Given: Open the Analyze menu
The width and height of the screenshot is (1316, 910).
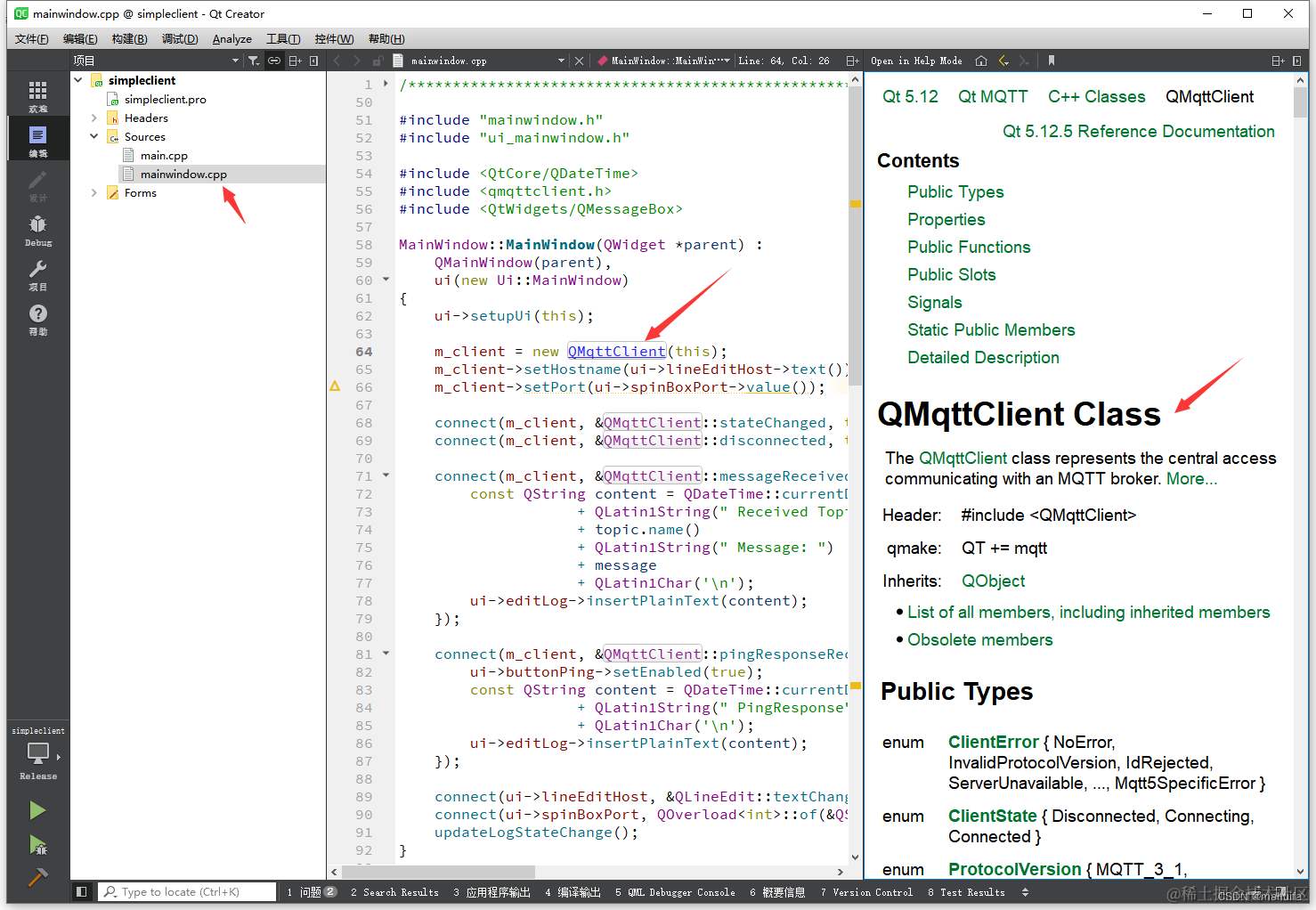Looking at the screenshot, I should [x=232, y=38].
